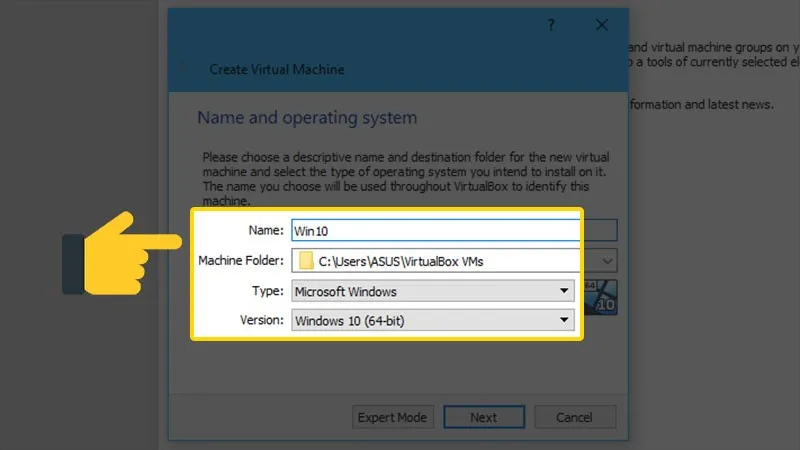Screen dimensions: 800x450
Task: Click the help question mark button
Action: pos(551,26)
